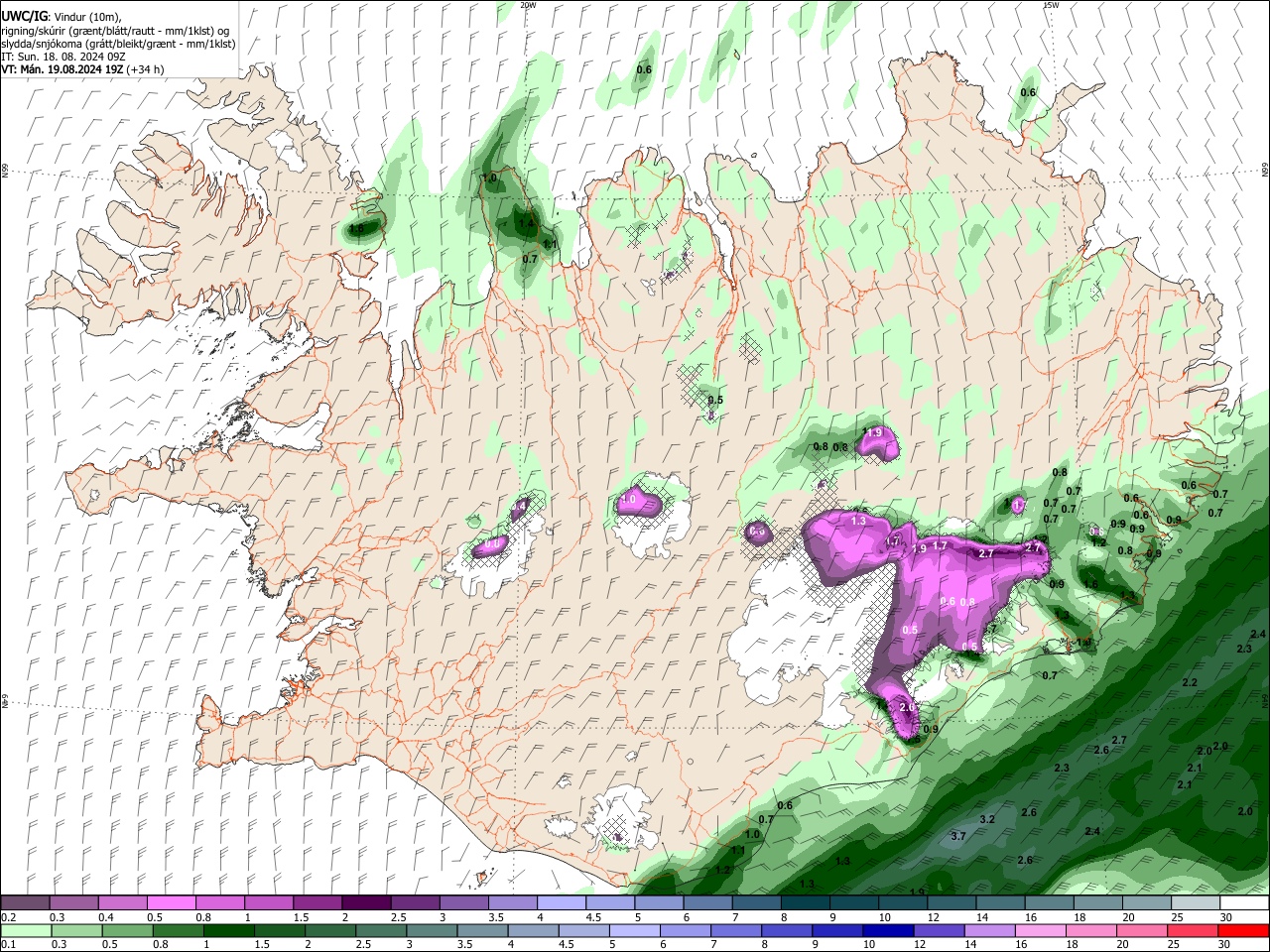Click the 3.2 precipitation value offshore
The height and width of the screenshot is (952, 1270).
(987, 820)
